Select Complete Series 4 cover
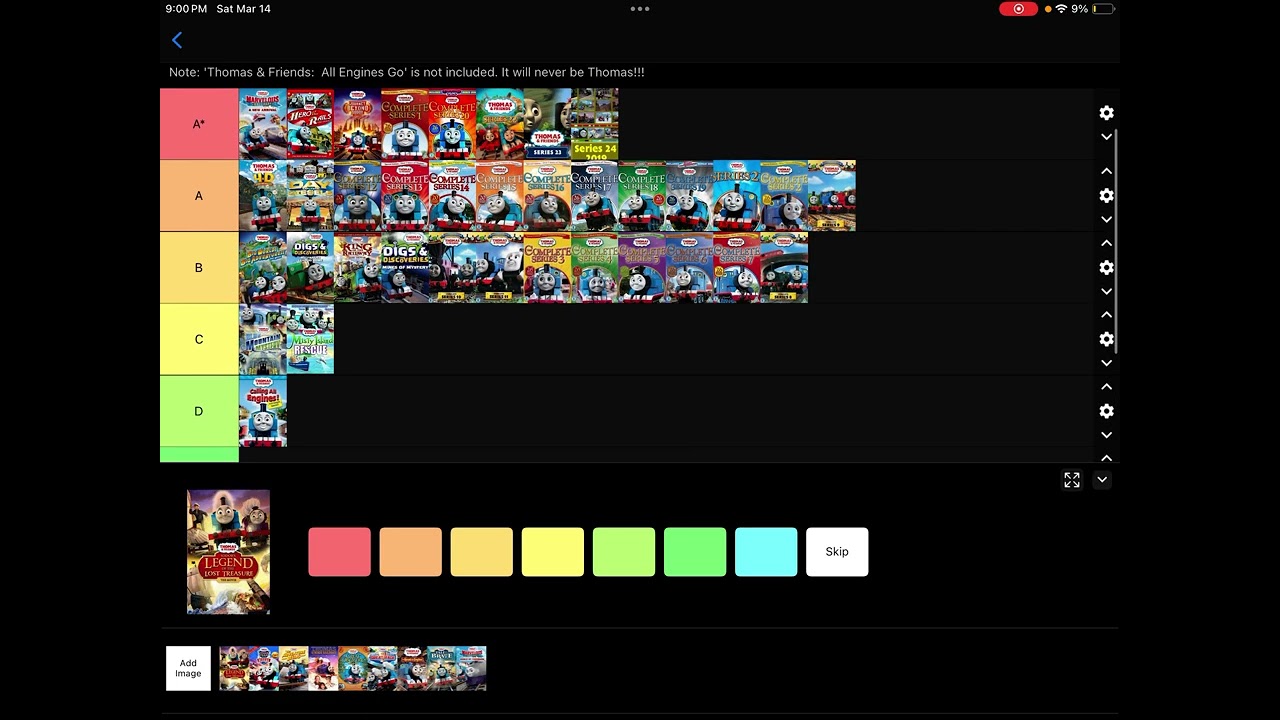1280x720 pixels. pyautogui.click(x=595, y=268)
